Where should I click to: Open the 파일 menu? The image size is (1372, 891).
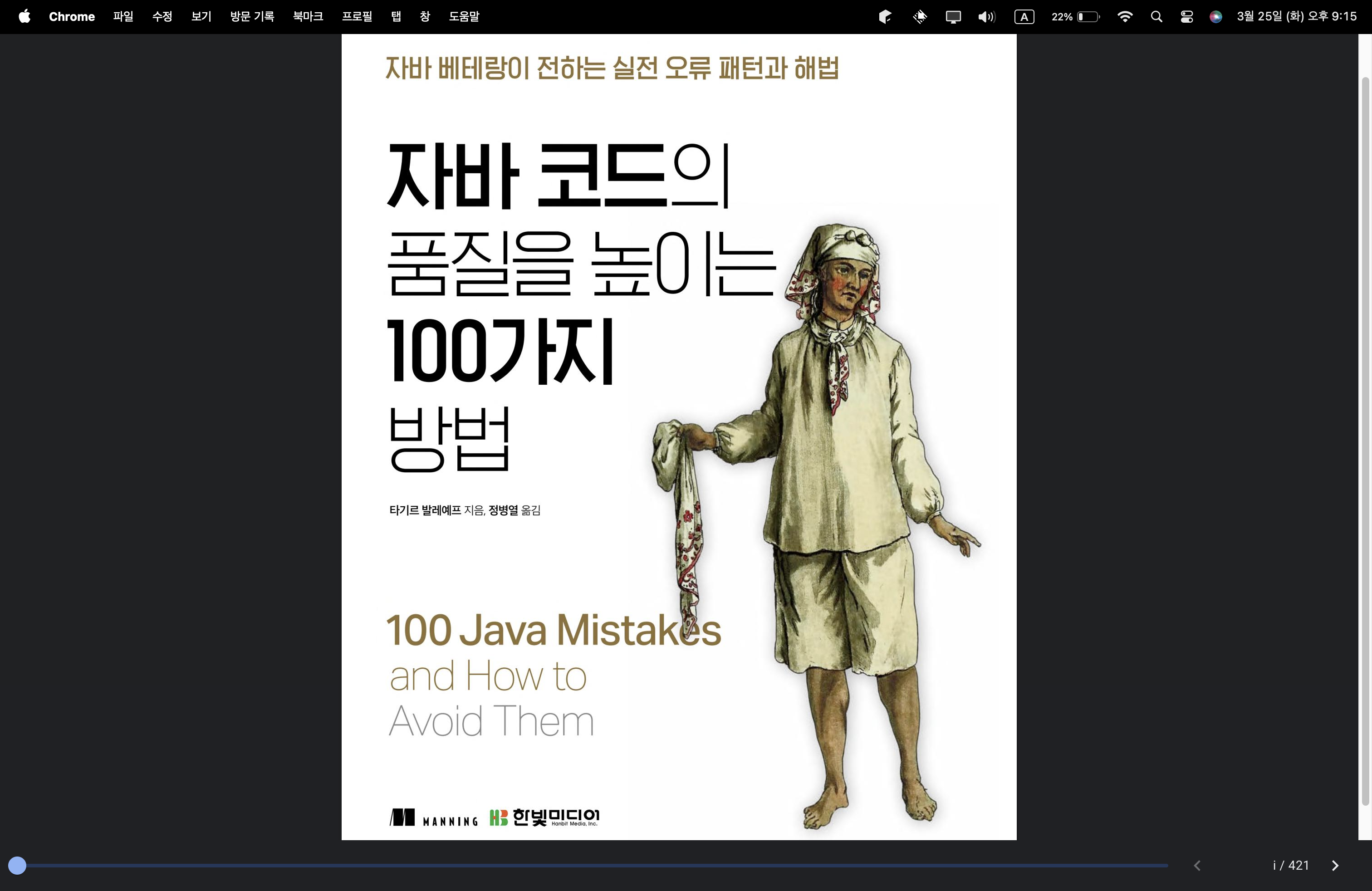click(123, 16)
